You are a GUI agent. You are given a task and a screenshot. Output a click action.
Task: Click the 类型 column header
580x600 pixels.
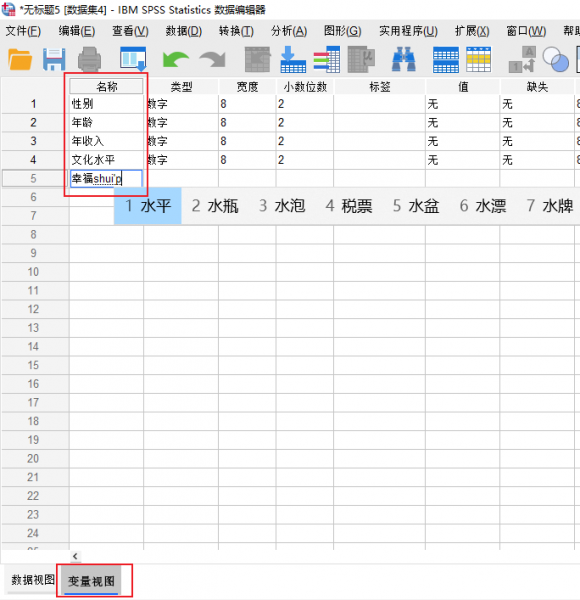click(181, 86)
